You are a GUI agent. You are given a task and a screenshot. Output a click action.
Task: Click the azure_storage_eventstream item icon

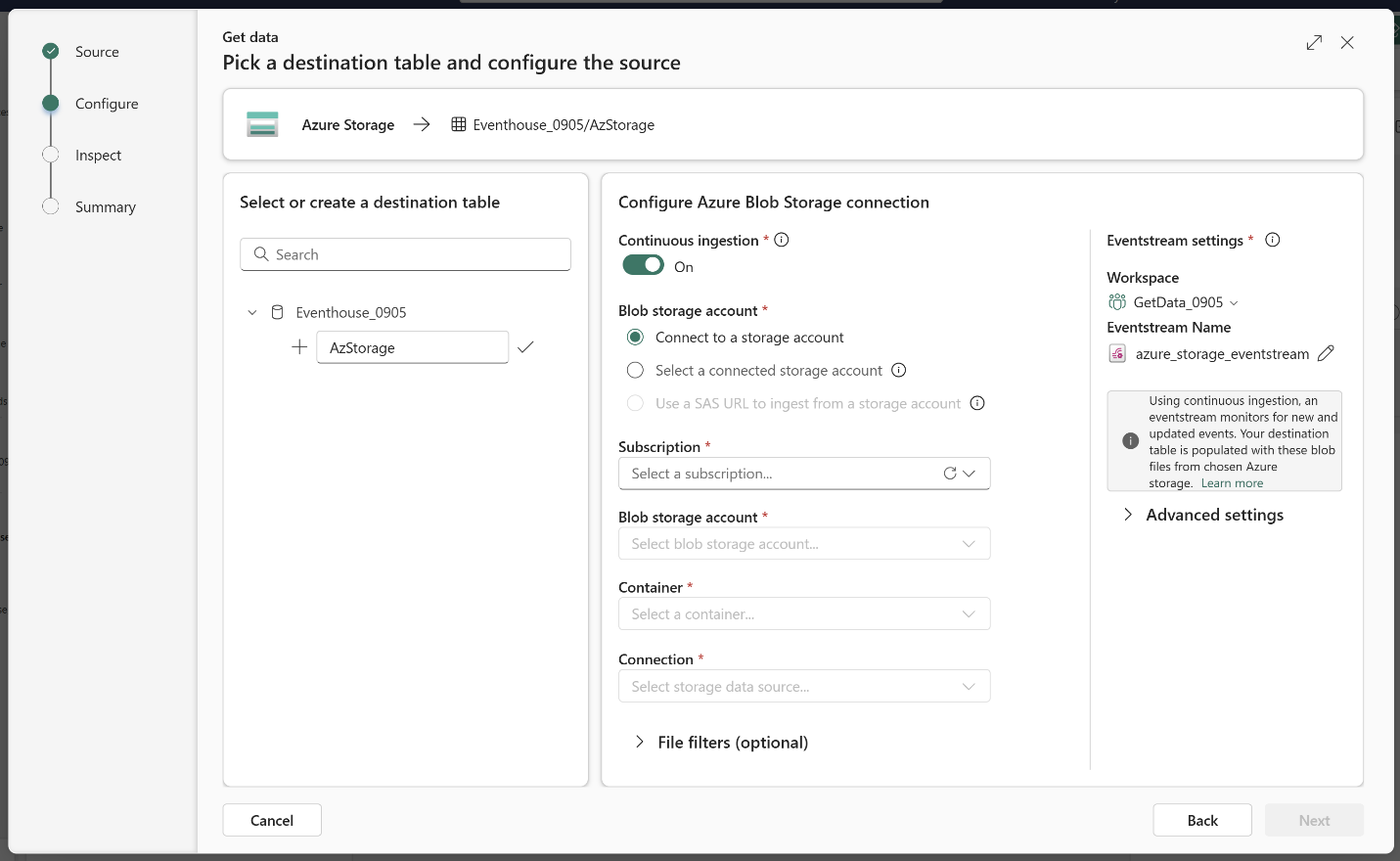coord(1117,354)
